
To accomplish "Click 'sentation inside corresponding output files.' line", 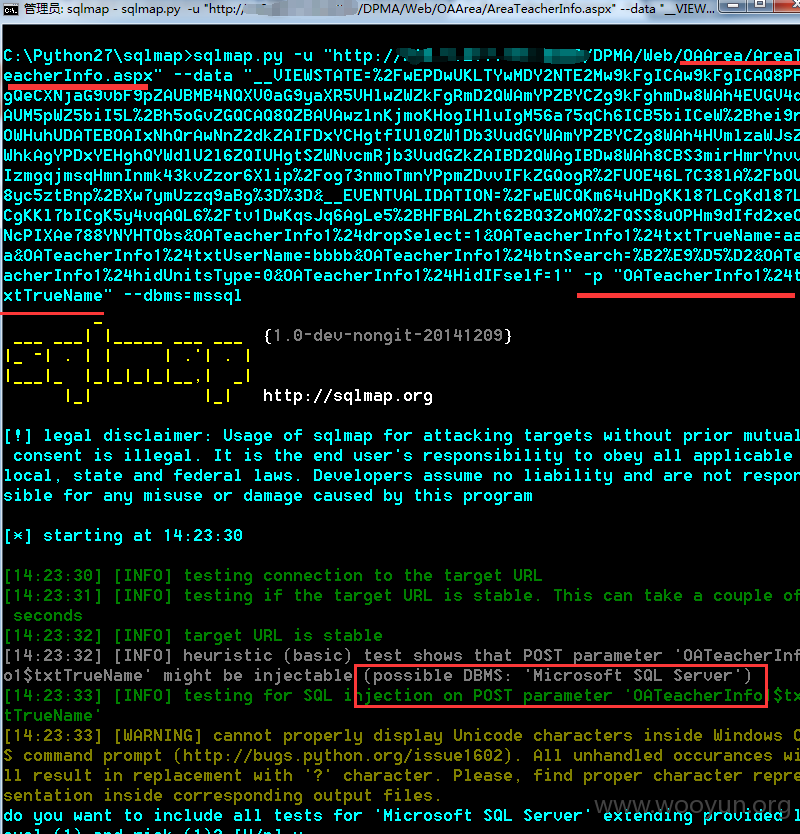I will [x=222, y=796].
